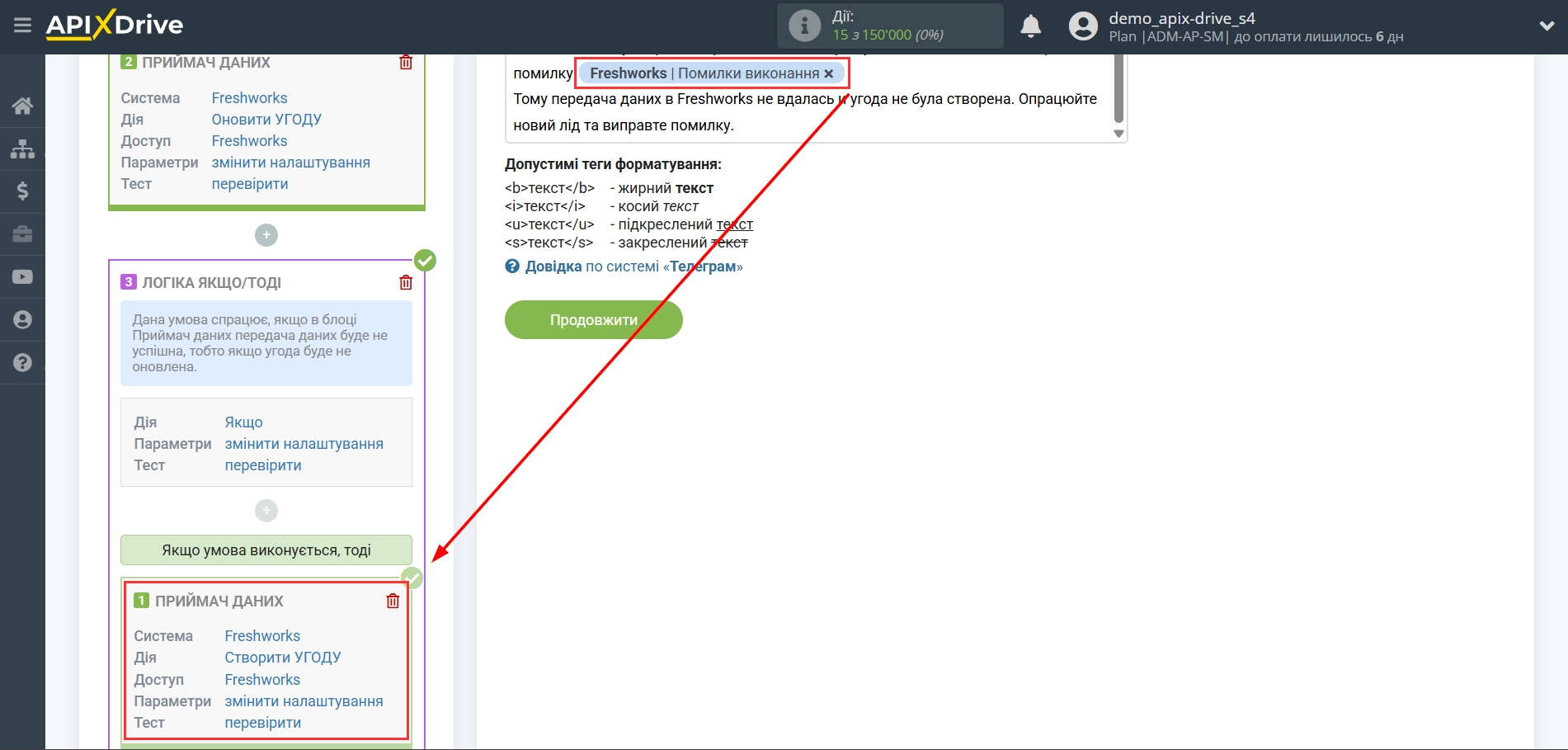This screenshot has height=750, width=1568.
Task: Open Довідка по системі «Телеграм» link
Action: point(633,267)
